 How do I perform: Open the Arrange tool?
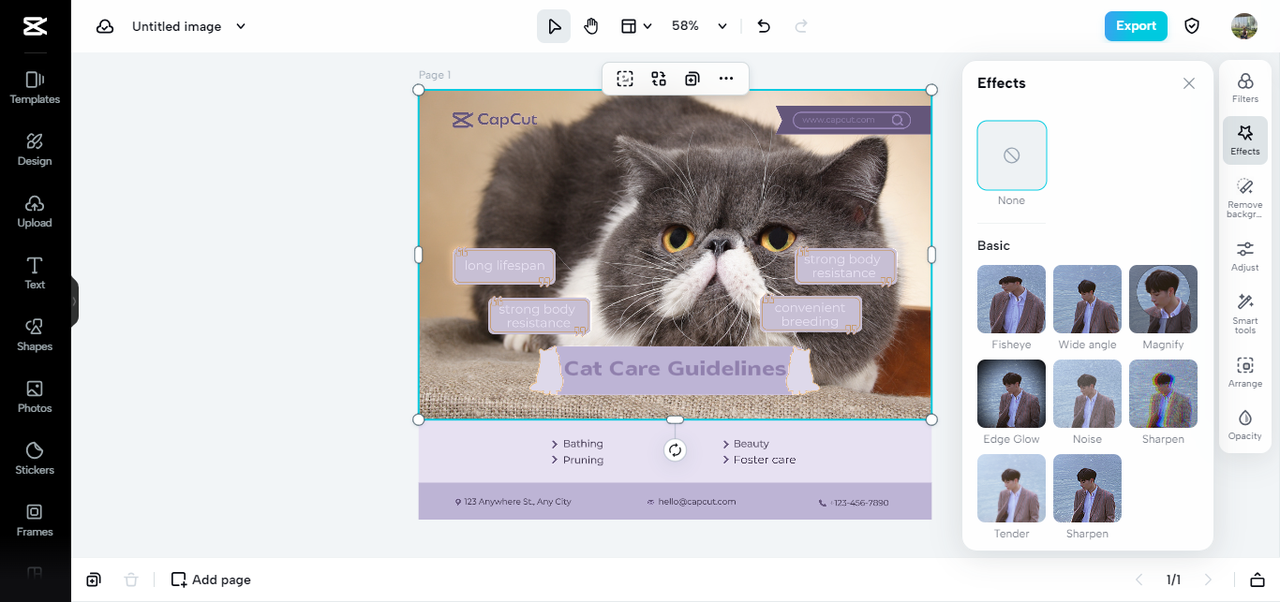coord(1245,371)
